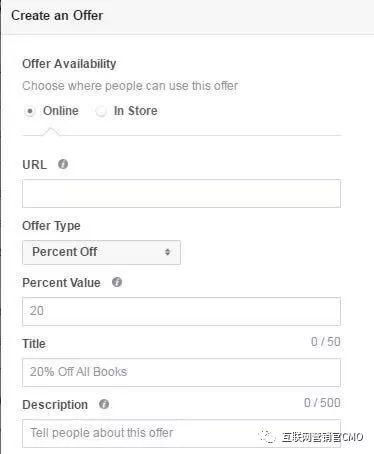374x454 pixels.
Task: Click the Title field with "20% Off All Books"
Action: [x=181, y=372]
